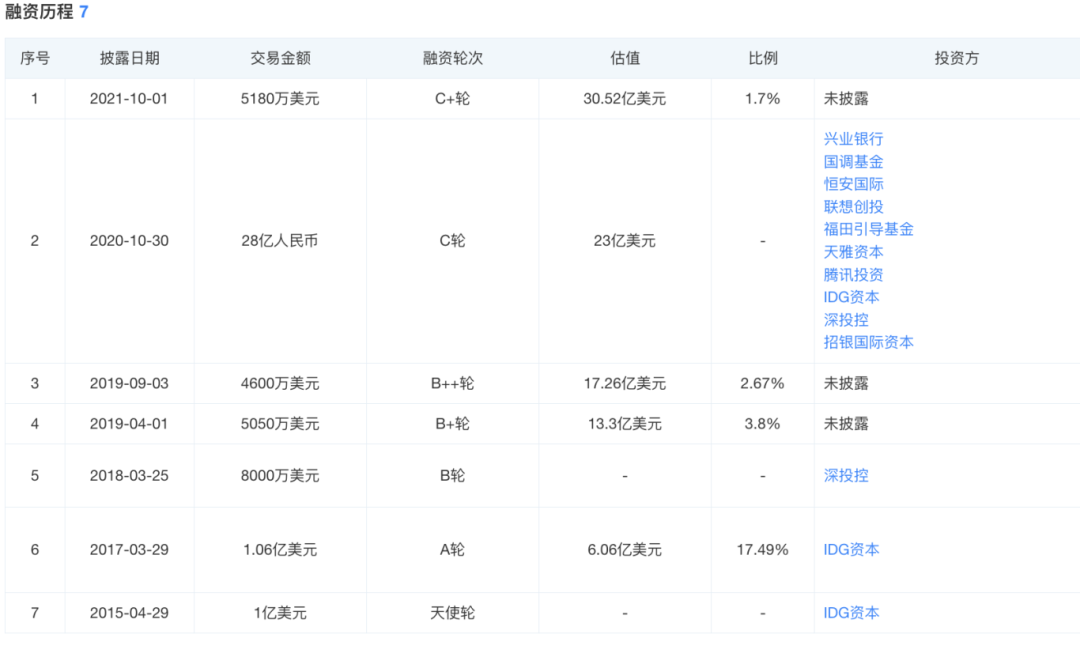Viewport: 1080px width, 657px height.
Task: Select the amount 5050万美元
Action: [280, 424]
